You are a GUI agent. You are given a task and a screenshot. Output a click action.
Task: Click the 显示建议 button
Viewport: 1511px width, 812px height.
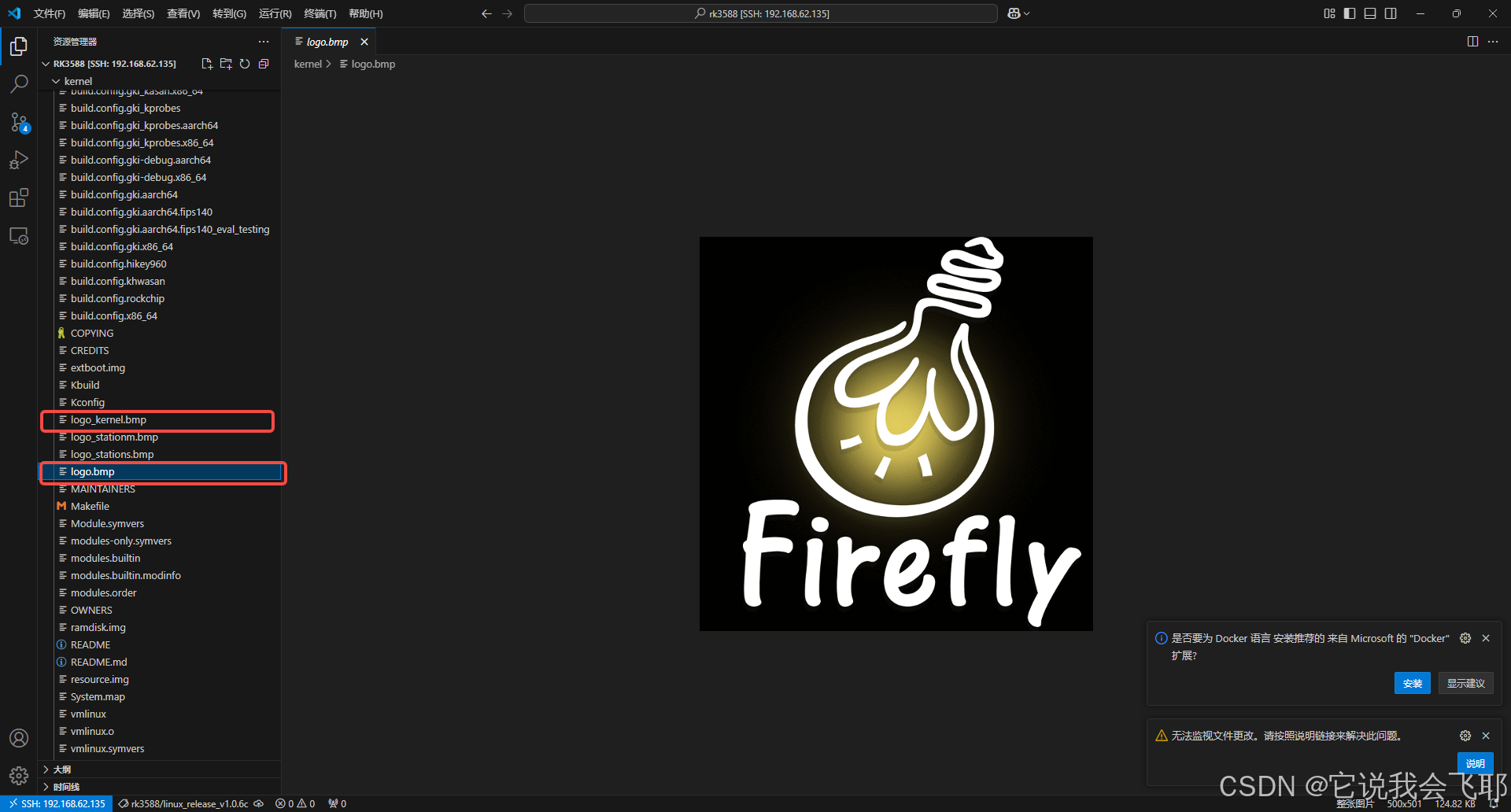[x=1466, y=683]
